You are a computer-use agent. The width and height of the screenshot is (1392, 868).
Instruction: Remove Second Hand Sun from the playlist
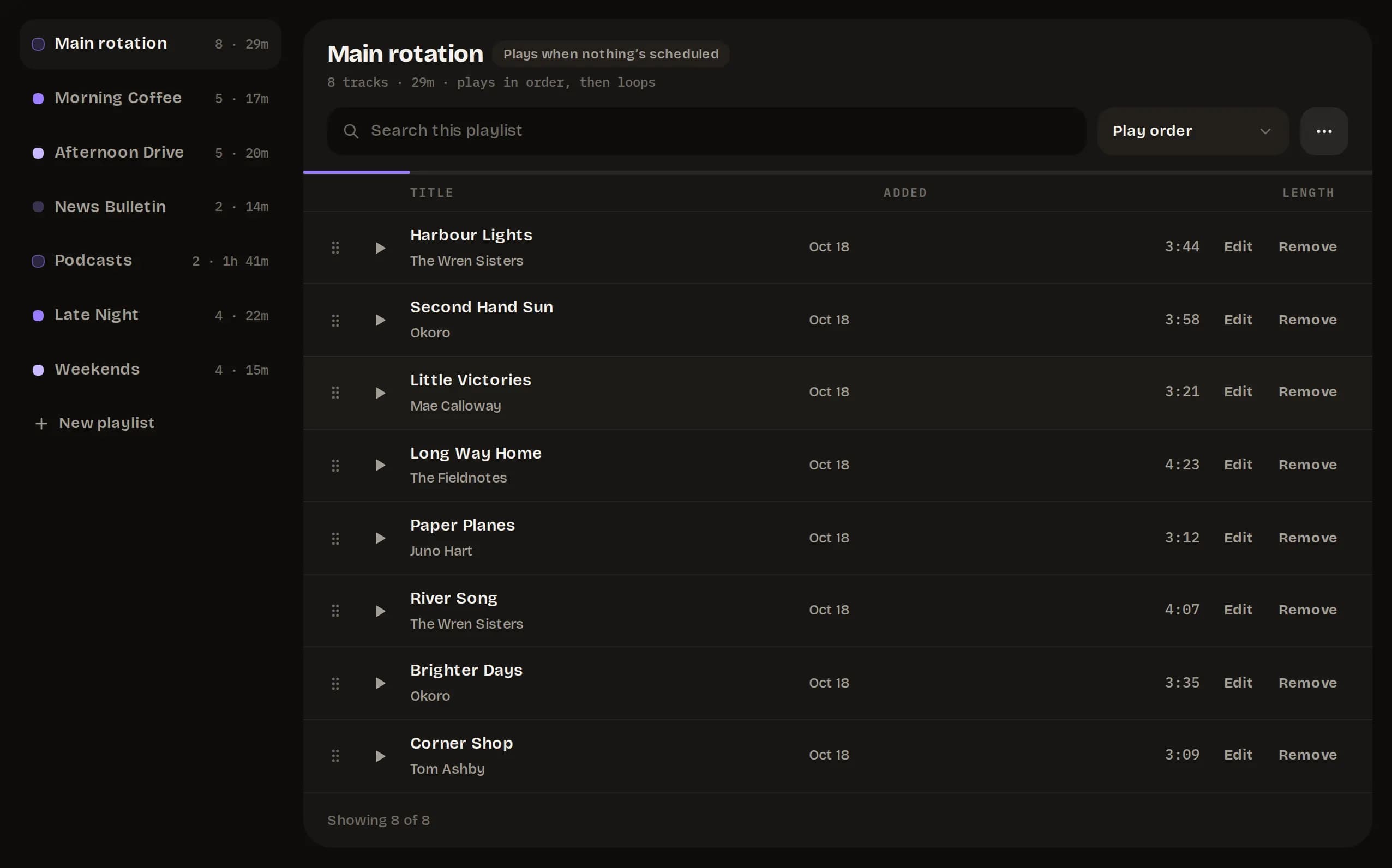[1307, 320]
